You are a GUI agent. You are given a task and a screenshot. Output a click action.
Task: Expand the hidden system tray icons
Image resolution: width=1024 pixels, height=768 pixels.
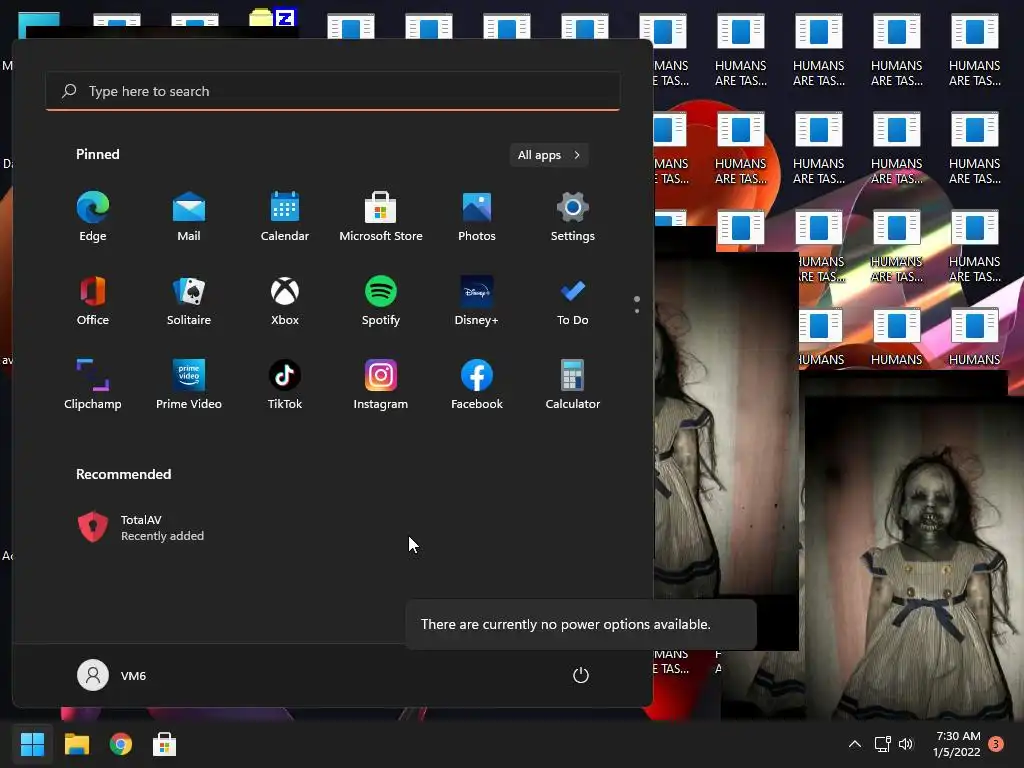[x=854, y=744]
